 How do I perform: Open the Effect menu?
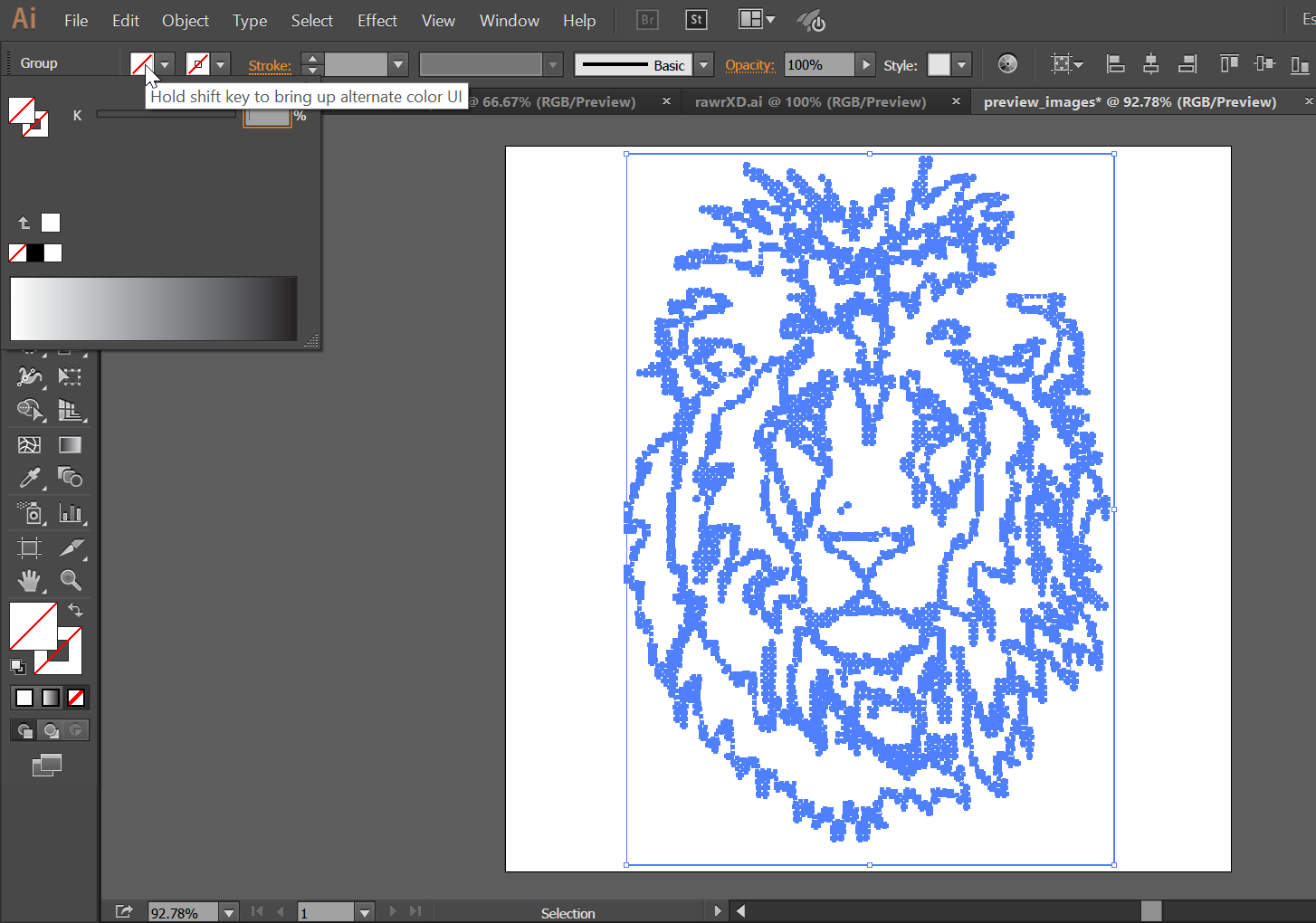click(377, 20)
